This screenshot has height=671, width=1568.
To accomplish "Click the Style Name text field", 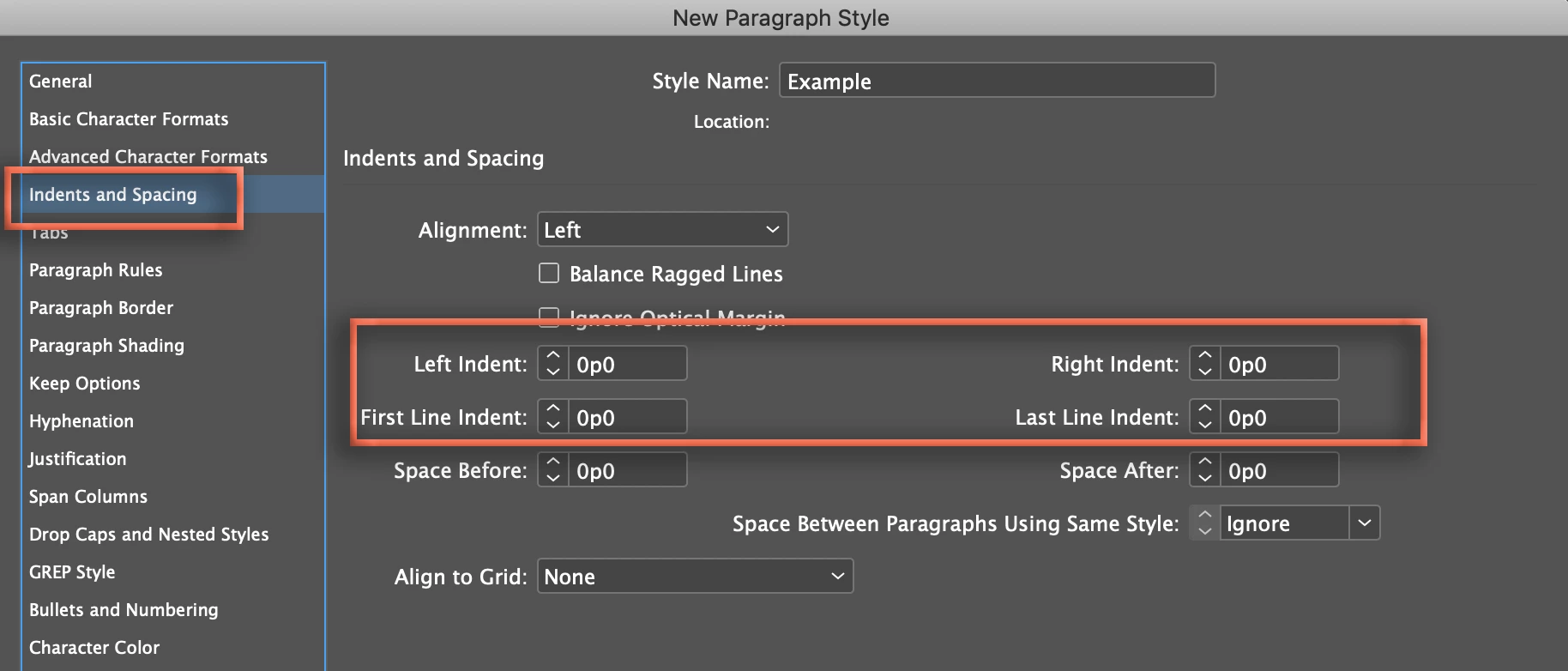I will click(x=997, y=81).
